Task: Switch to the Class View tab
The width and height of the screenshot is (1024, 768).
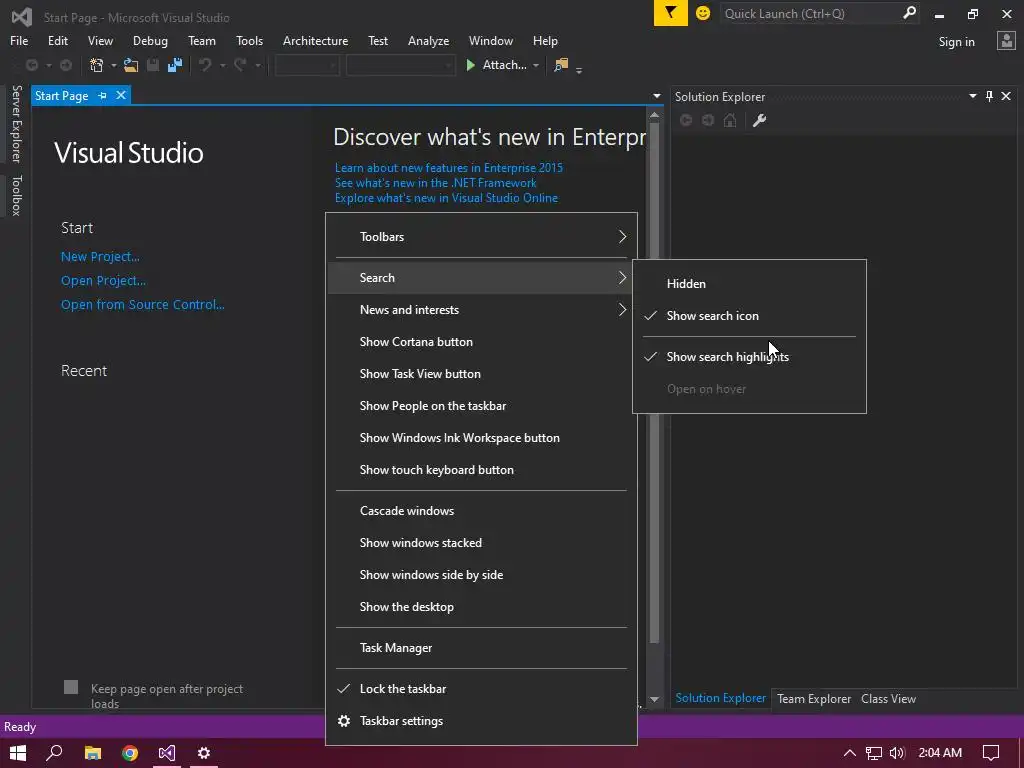Action: pos(888,699)
